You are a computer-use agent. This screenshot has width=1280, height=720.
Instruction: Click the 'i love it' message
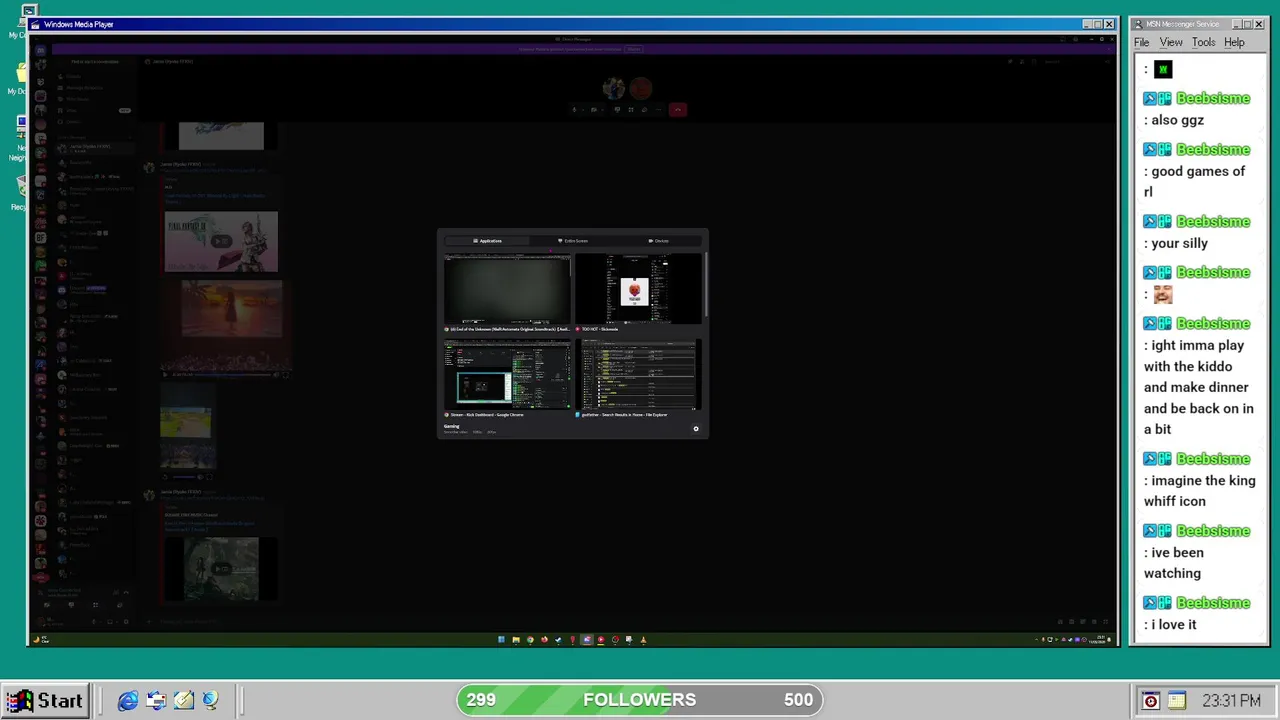point(1173,625)
